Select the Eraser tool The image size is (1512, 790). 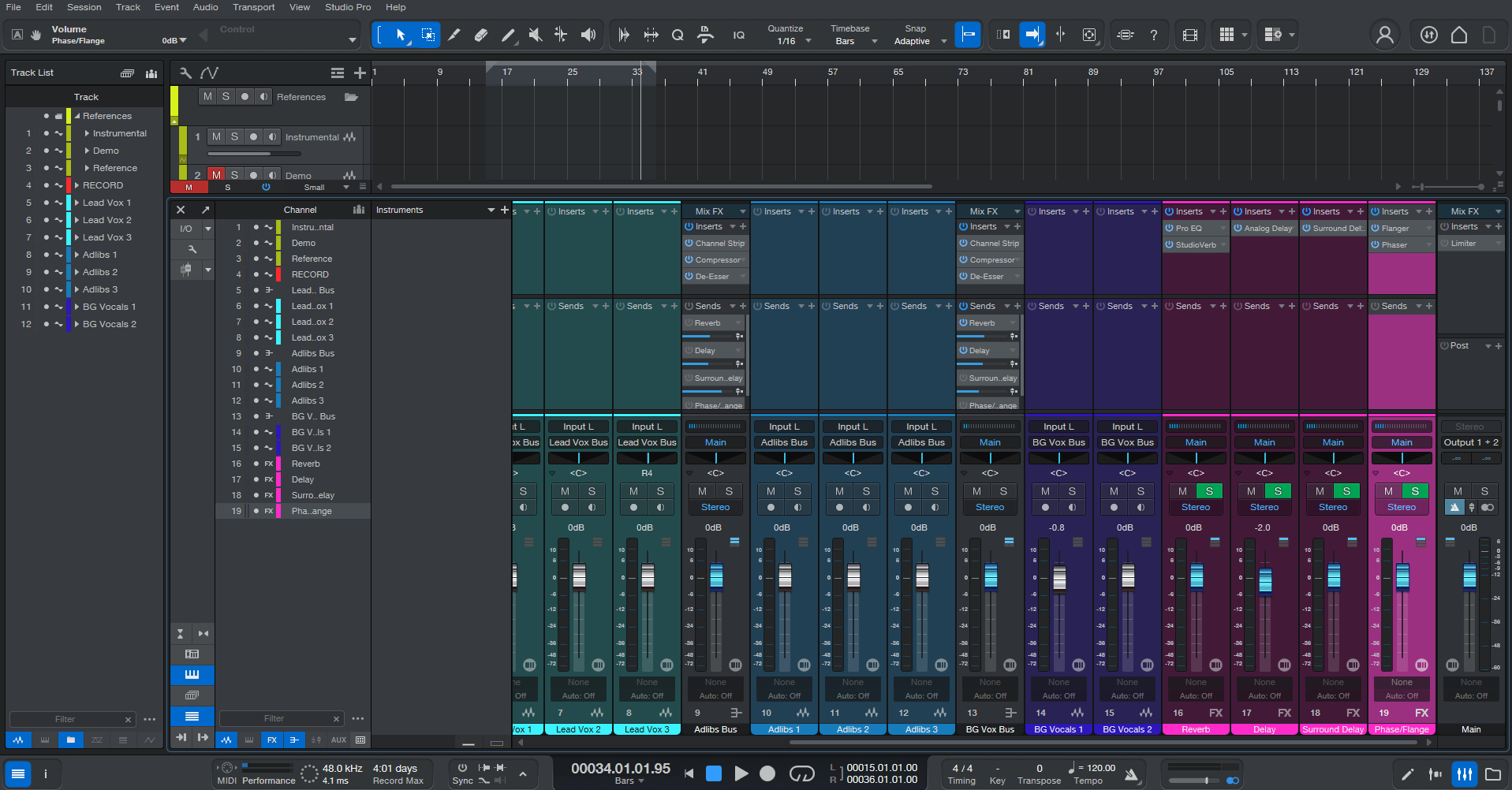pos(481,35)
